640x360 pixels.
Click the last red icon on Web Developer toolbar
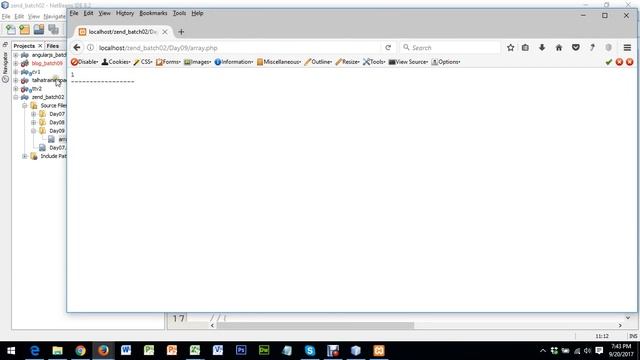click(x=630, y=62)
